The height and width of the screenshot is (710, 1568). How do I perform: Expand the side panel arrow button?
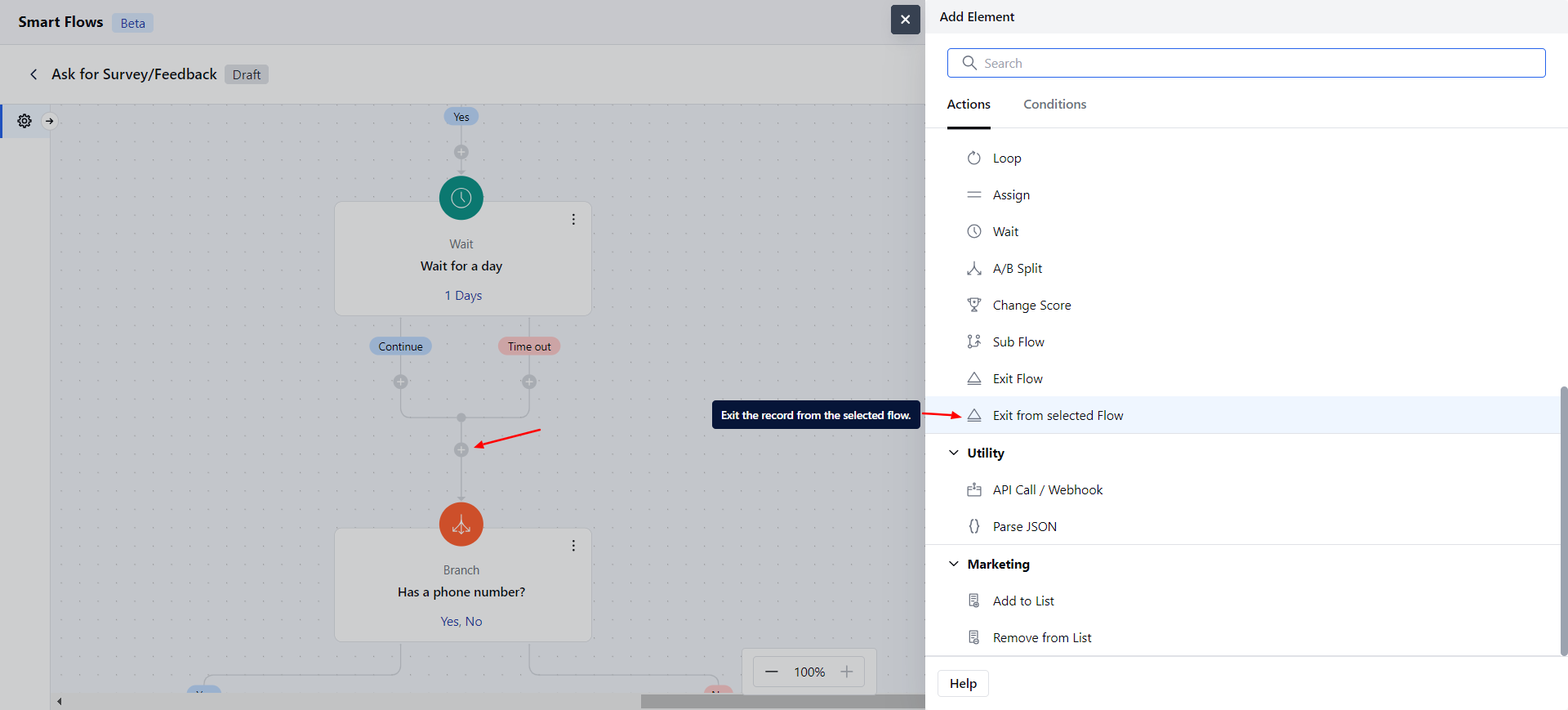tap(50, 121)
